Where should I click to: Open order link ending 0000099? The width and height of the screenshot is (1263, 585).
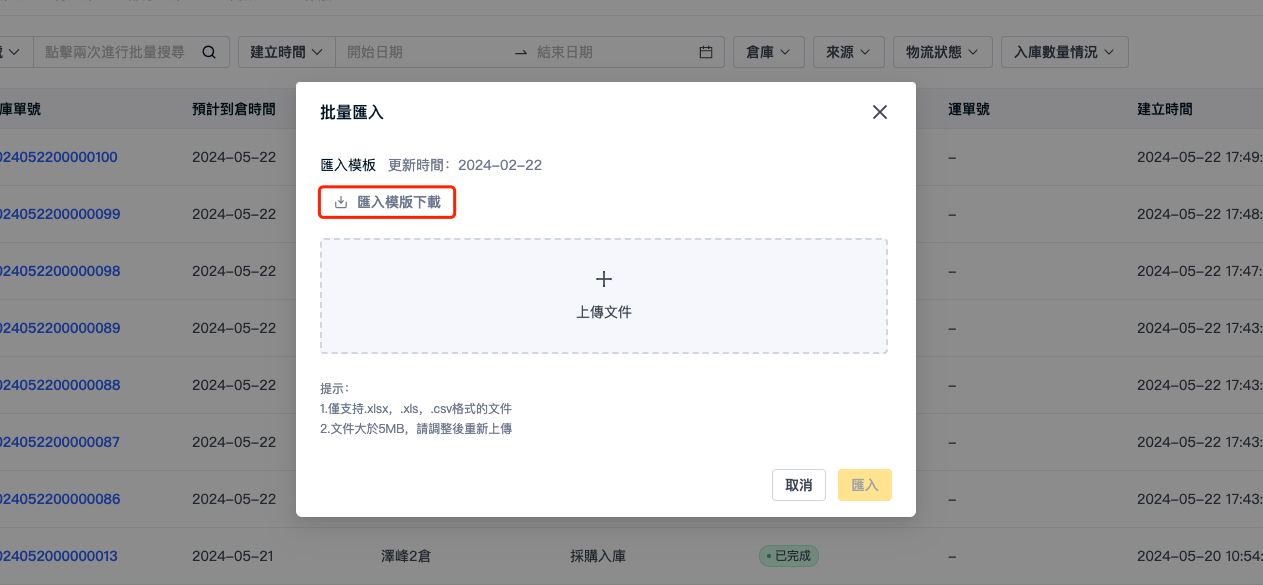(60, 214)
